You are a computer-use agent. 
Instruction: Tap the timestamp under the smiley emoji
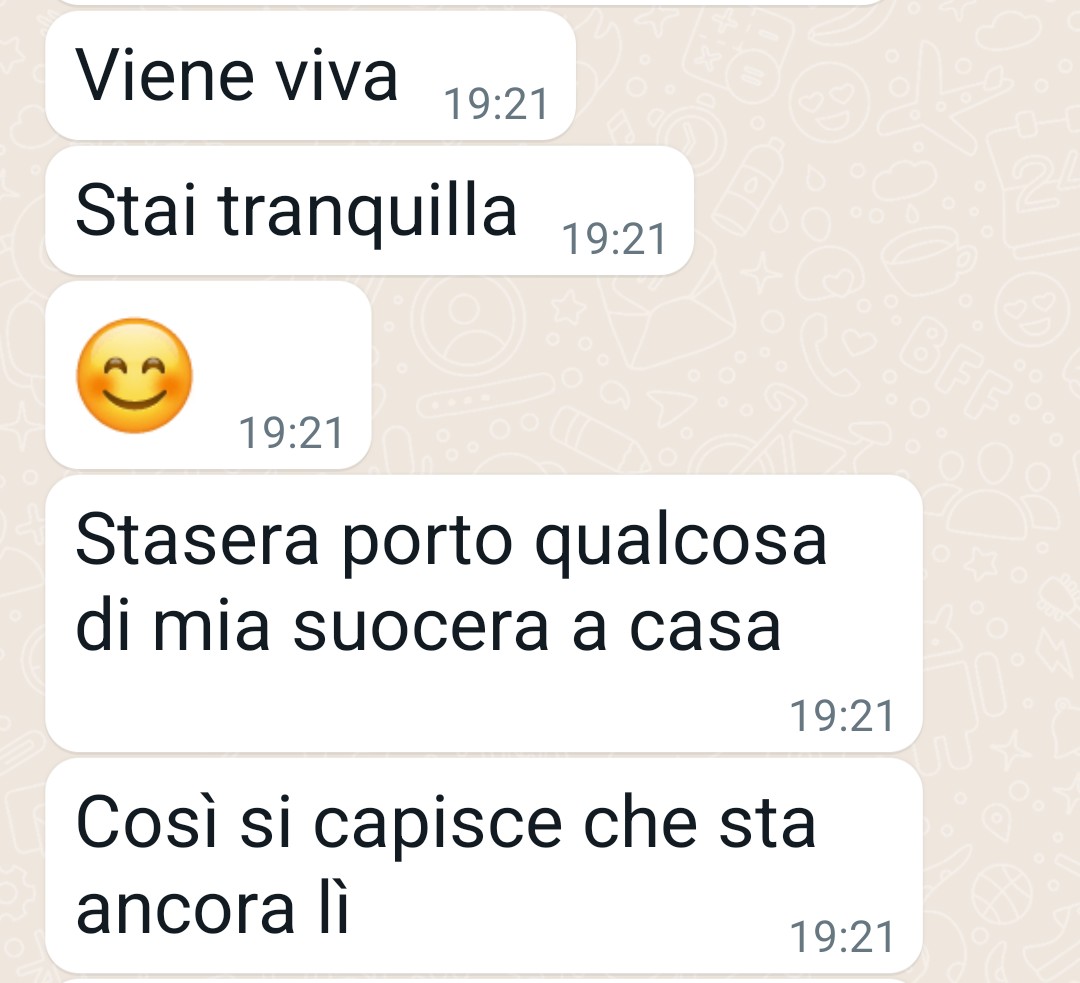point(291,433)
